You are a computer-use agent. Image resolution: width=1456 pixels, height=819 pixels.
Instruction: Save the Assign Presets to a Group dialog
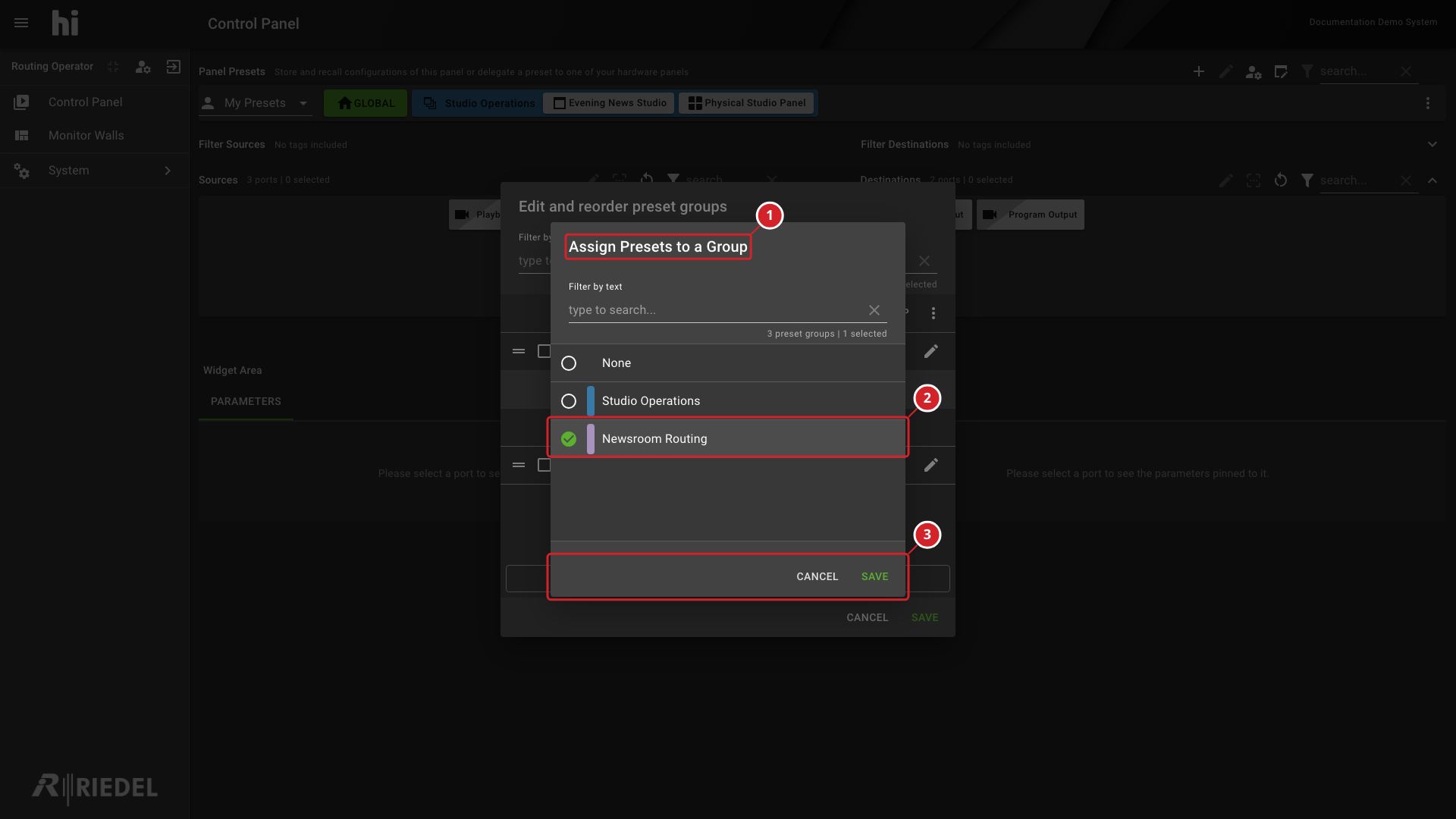pyautogui.click(x=874, y=576)
